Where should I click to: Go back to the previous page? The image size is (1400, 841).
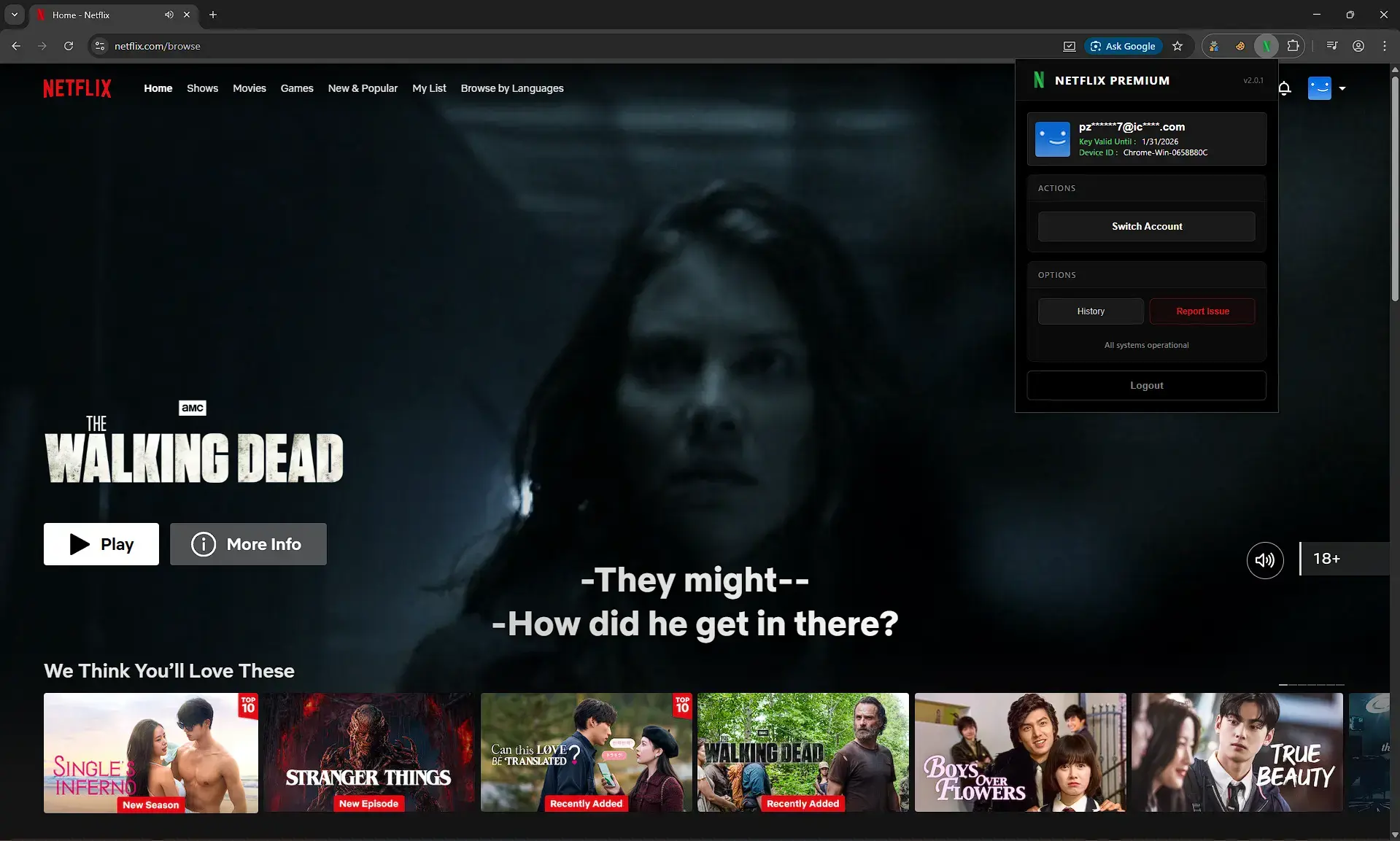16,46
